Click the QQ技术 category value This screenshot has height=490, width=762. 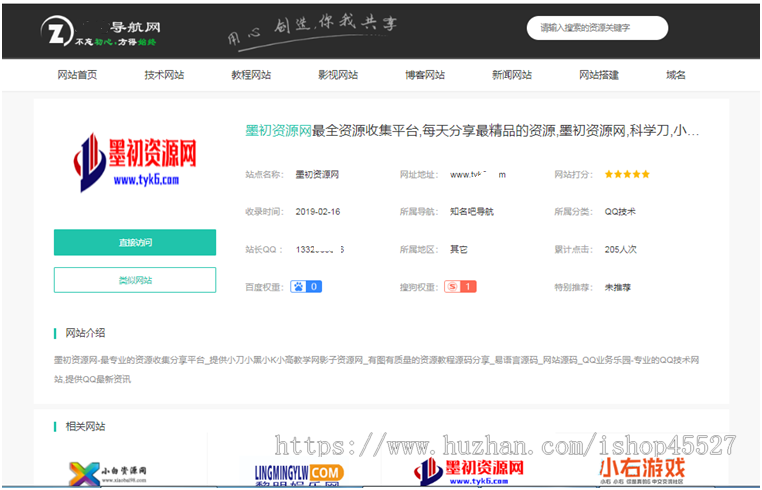coord(620,211)
